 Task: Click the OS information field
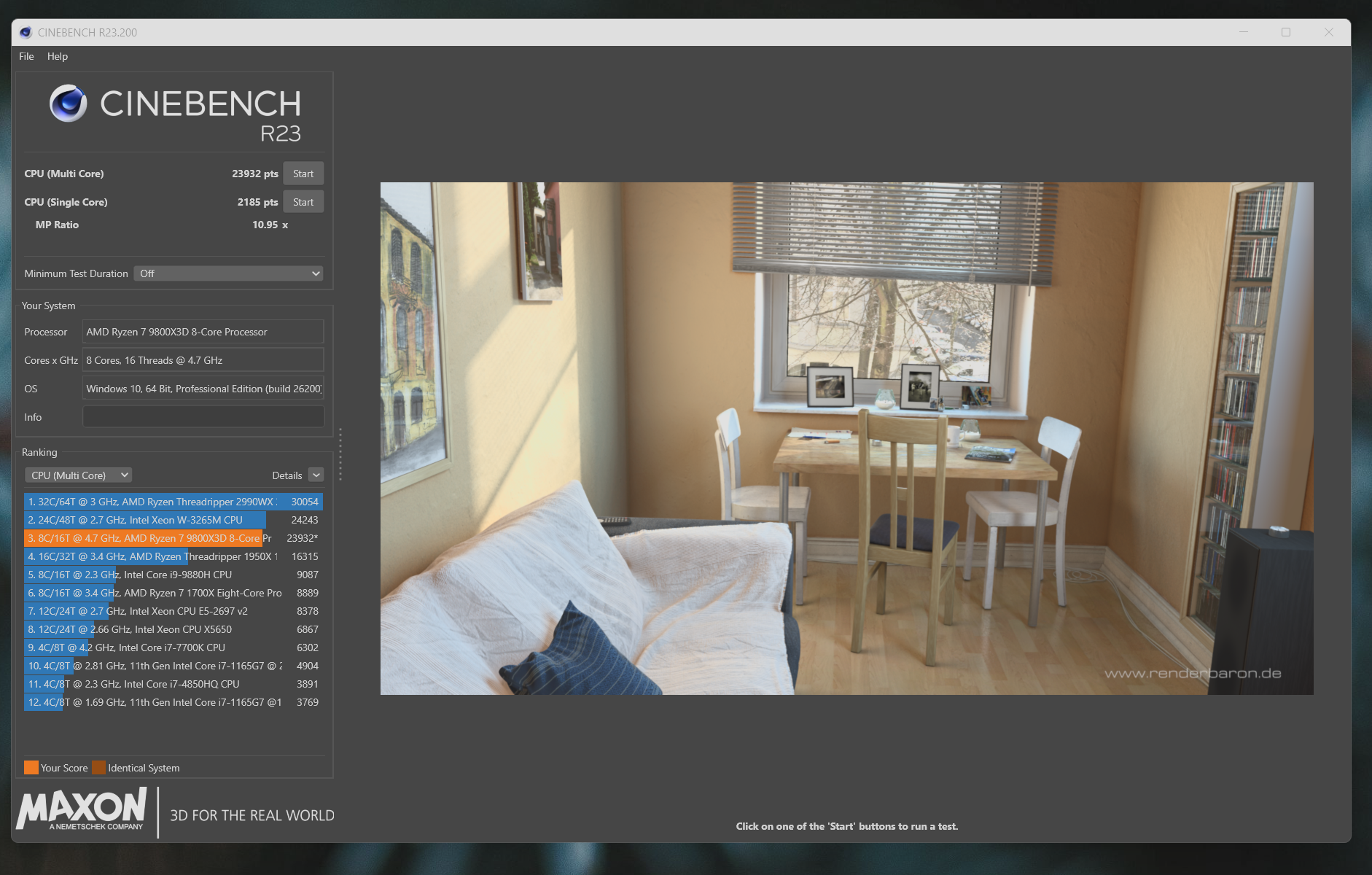tap(203, 389)
